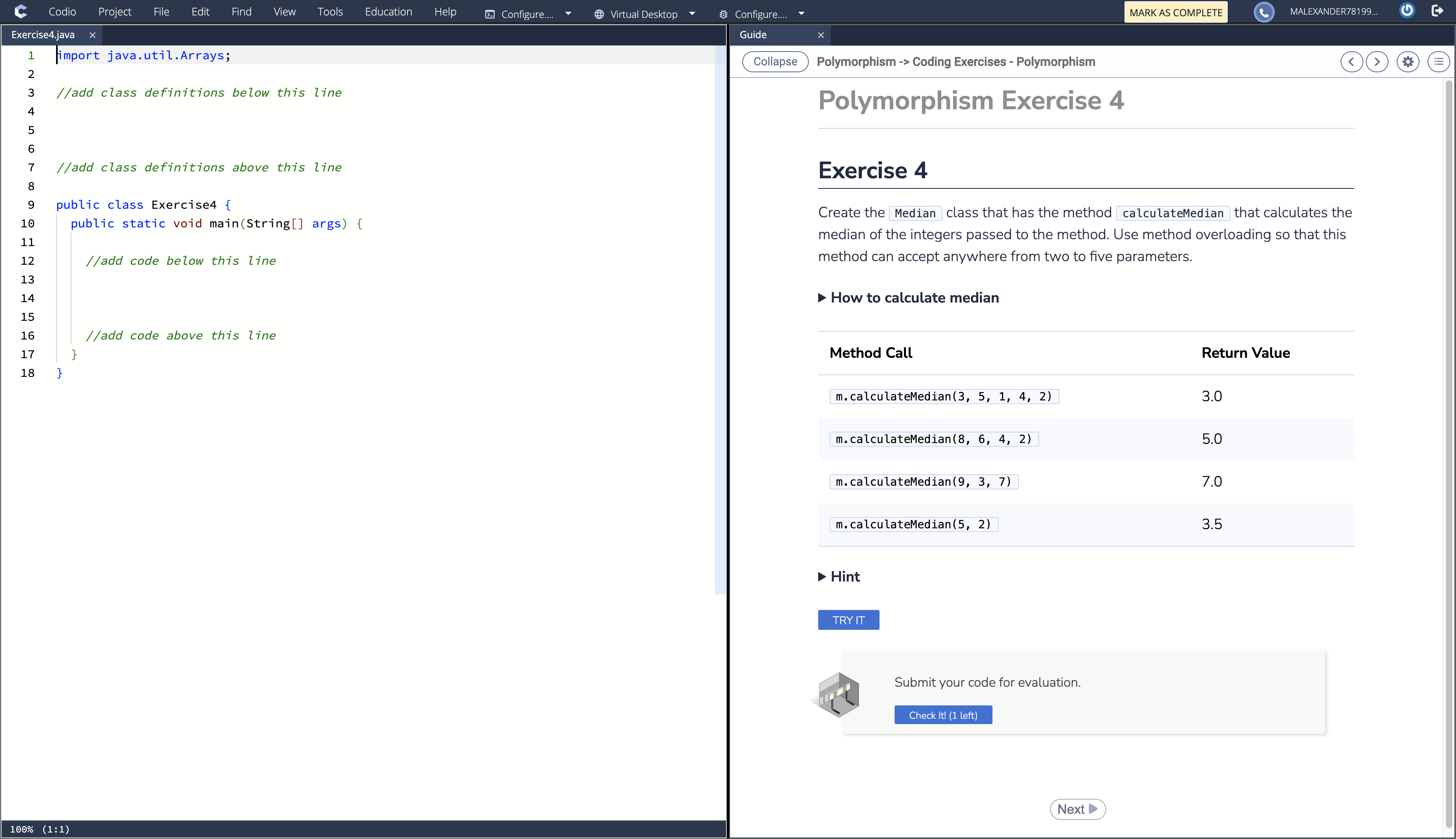Image resolution: width=1456 pixels, height=839 pixels.
Task: Open the Tools menu
Action: 330,11
